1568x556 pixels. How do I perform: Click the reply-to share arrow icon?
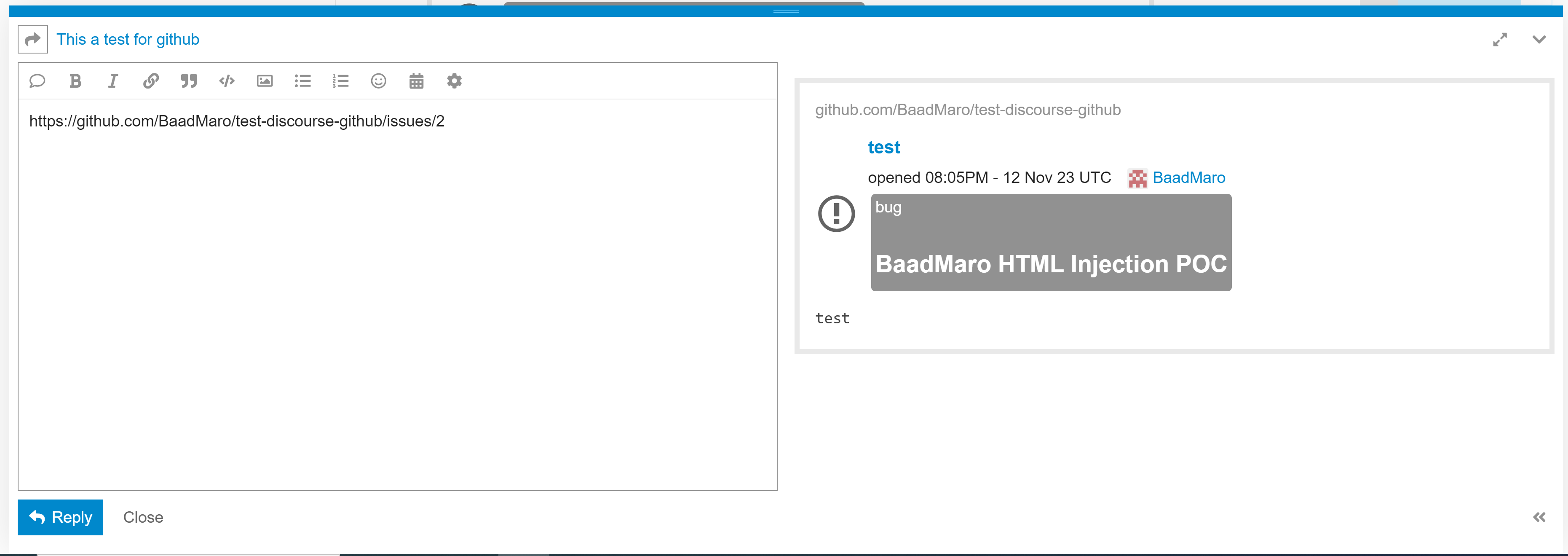tap(33, 40)
